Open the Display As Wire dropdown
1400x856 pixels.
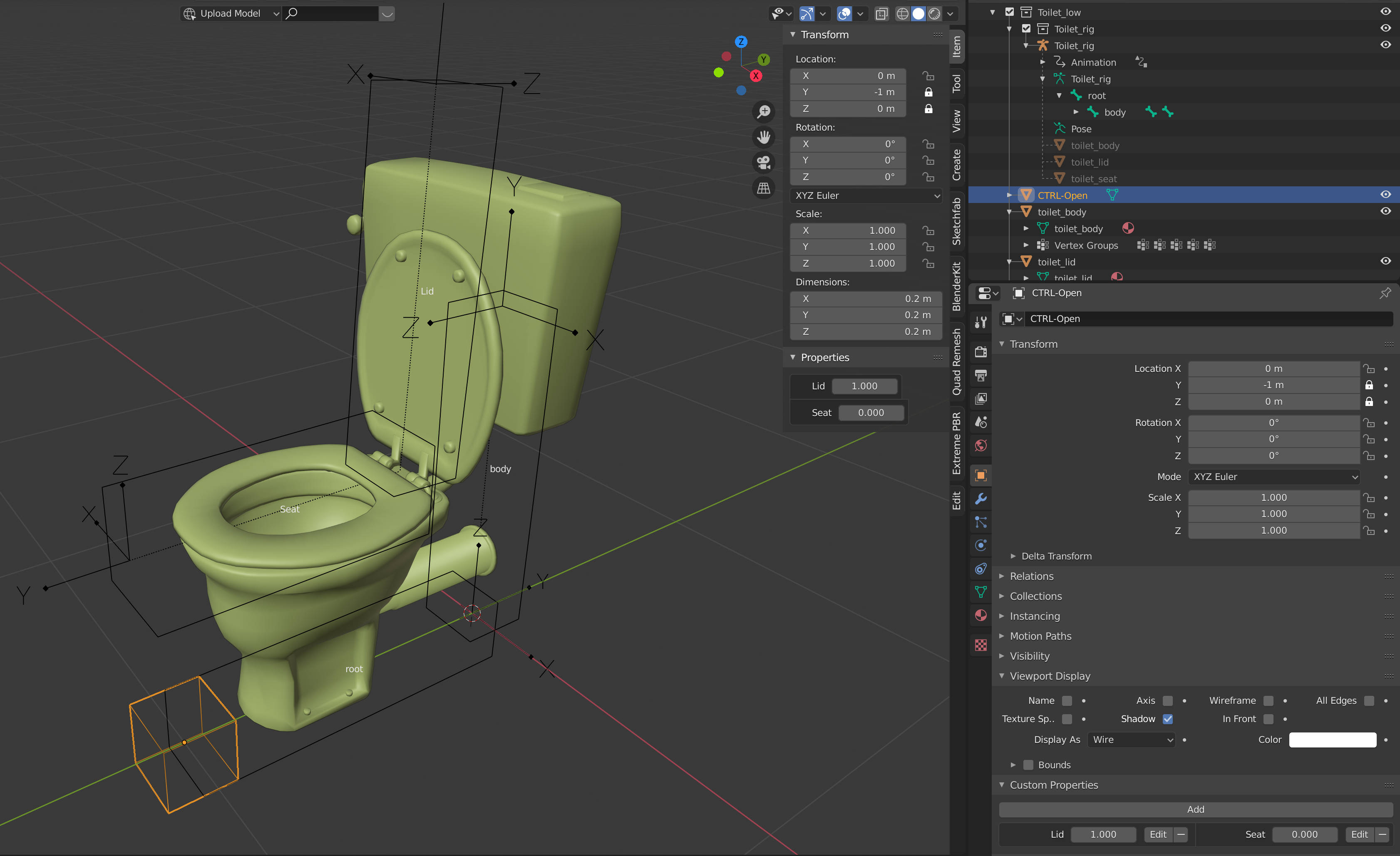pyautogui.click(x=1131, y=740)
